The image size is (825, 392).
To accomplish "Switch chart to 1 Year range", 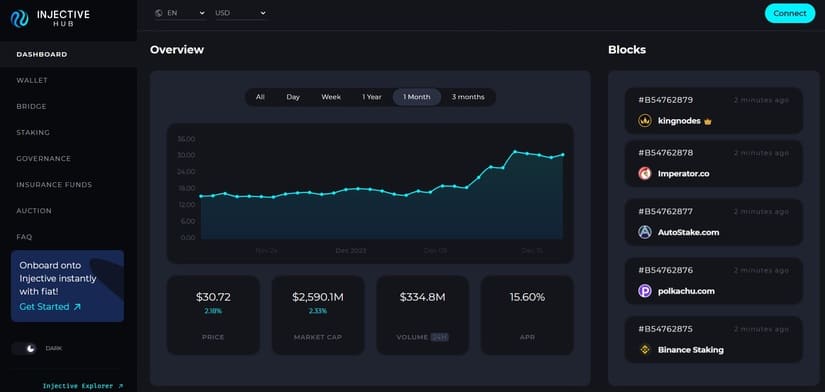I will click(x=372, y=97).
